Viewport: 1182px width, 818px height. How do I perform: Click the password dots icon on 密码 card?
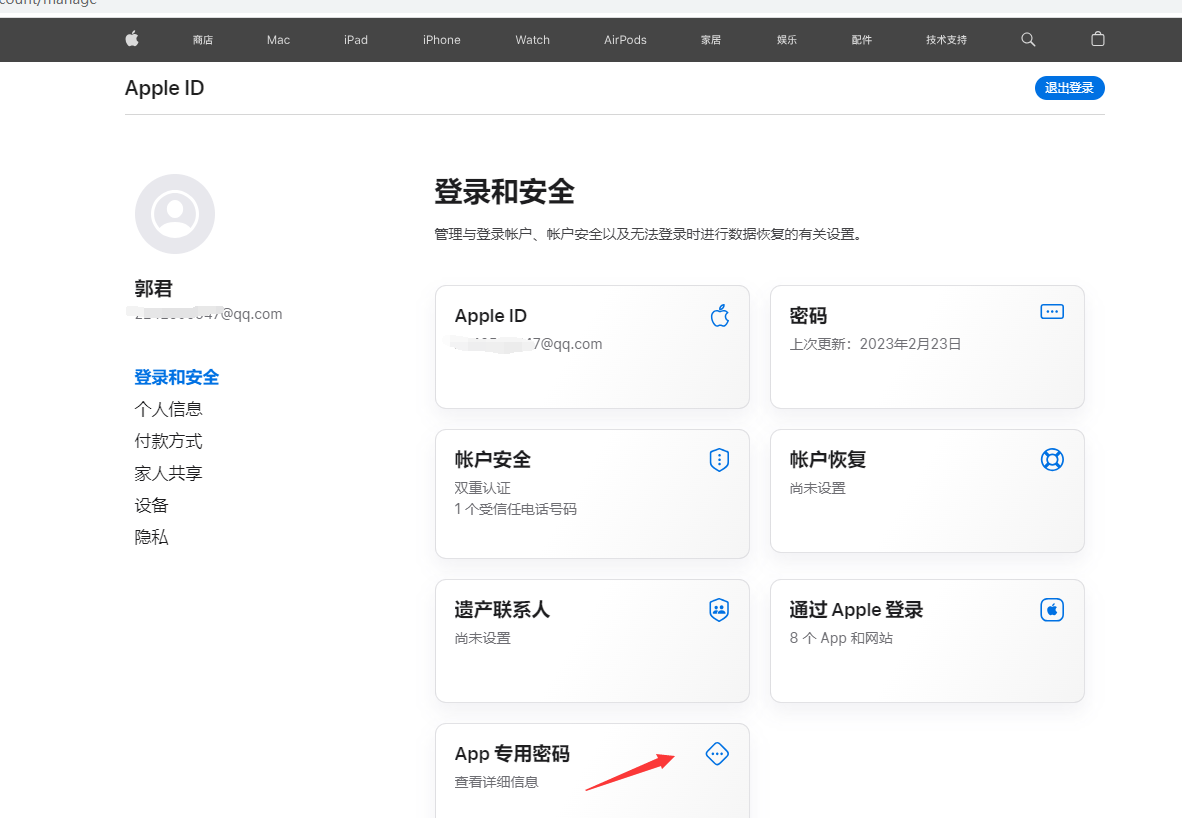pos(1052,311)
